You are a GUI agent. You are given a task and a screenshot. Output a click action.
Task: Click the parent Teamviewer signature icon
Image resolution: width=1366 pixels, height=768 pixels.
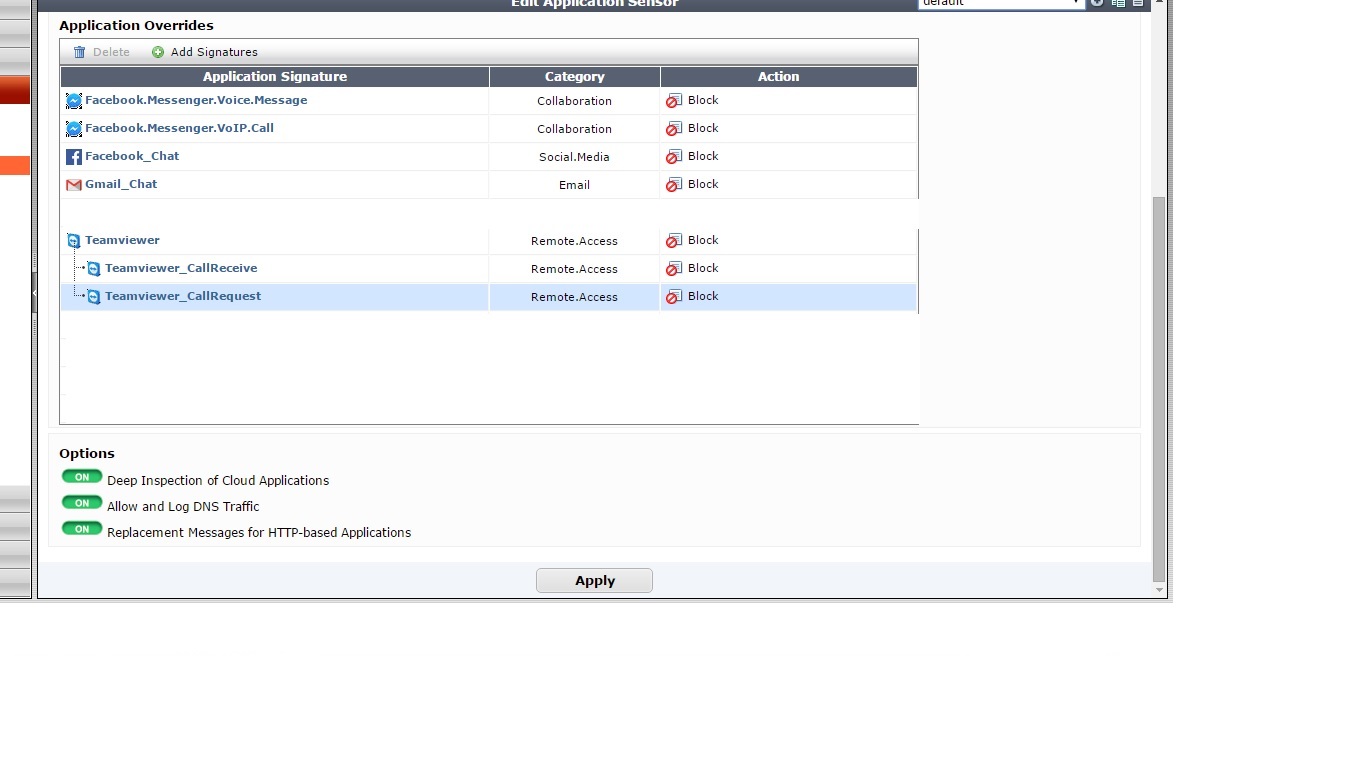(x=74, y=241)
